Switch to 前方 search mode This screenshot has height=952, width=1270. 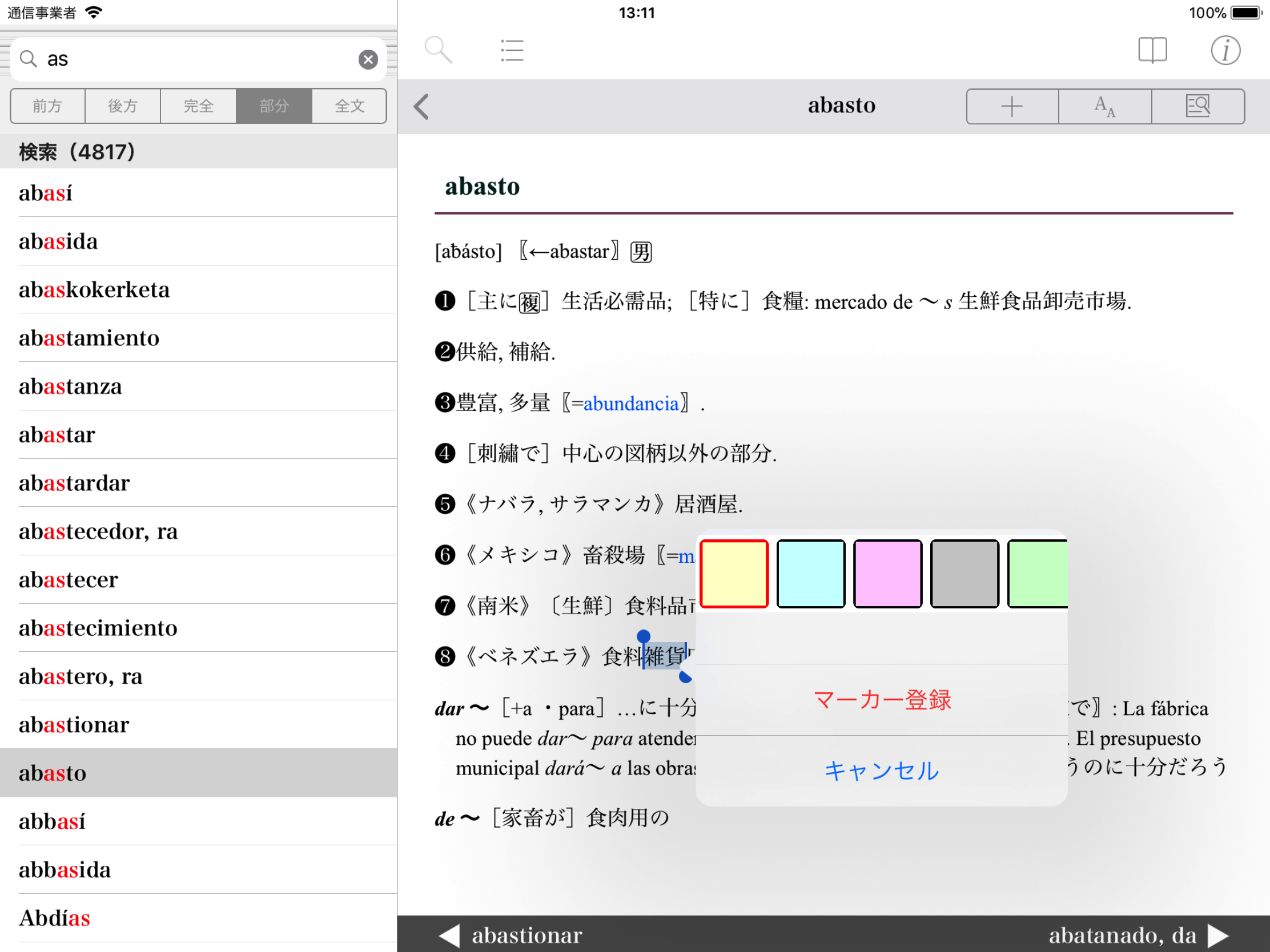click(47, 106)
